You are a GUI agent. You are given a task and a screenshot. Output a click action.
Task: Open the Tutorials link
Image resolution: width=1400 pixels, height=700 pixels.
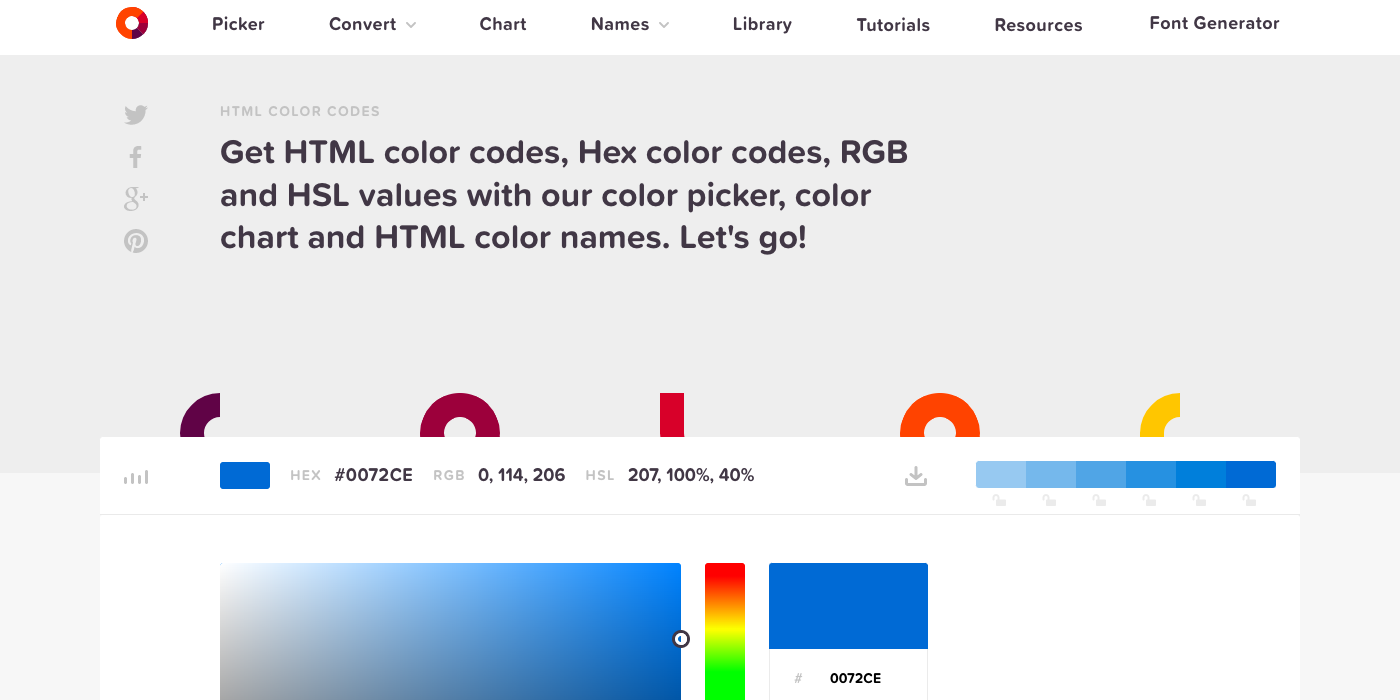pos(893,25)
